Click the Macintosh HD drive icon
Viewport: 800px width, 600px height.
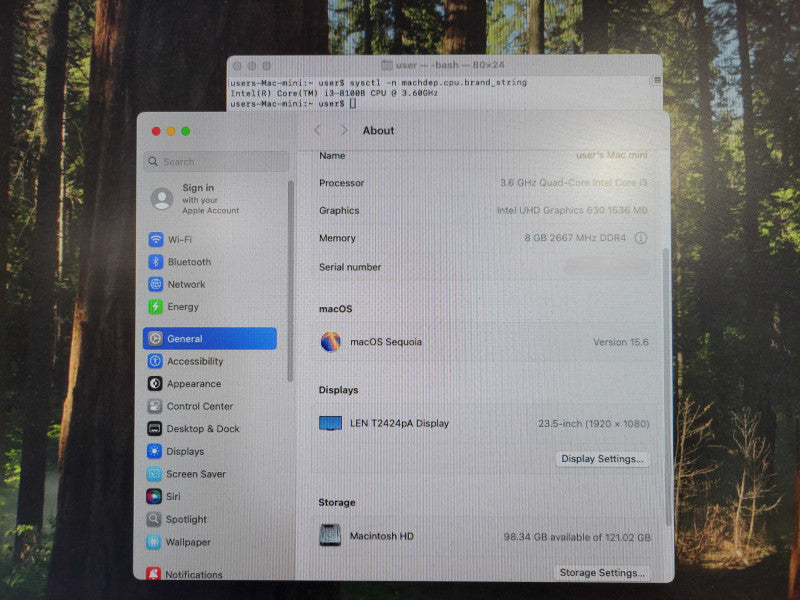[x=330, y=535]
